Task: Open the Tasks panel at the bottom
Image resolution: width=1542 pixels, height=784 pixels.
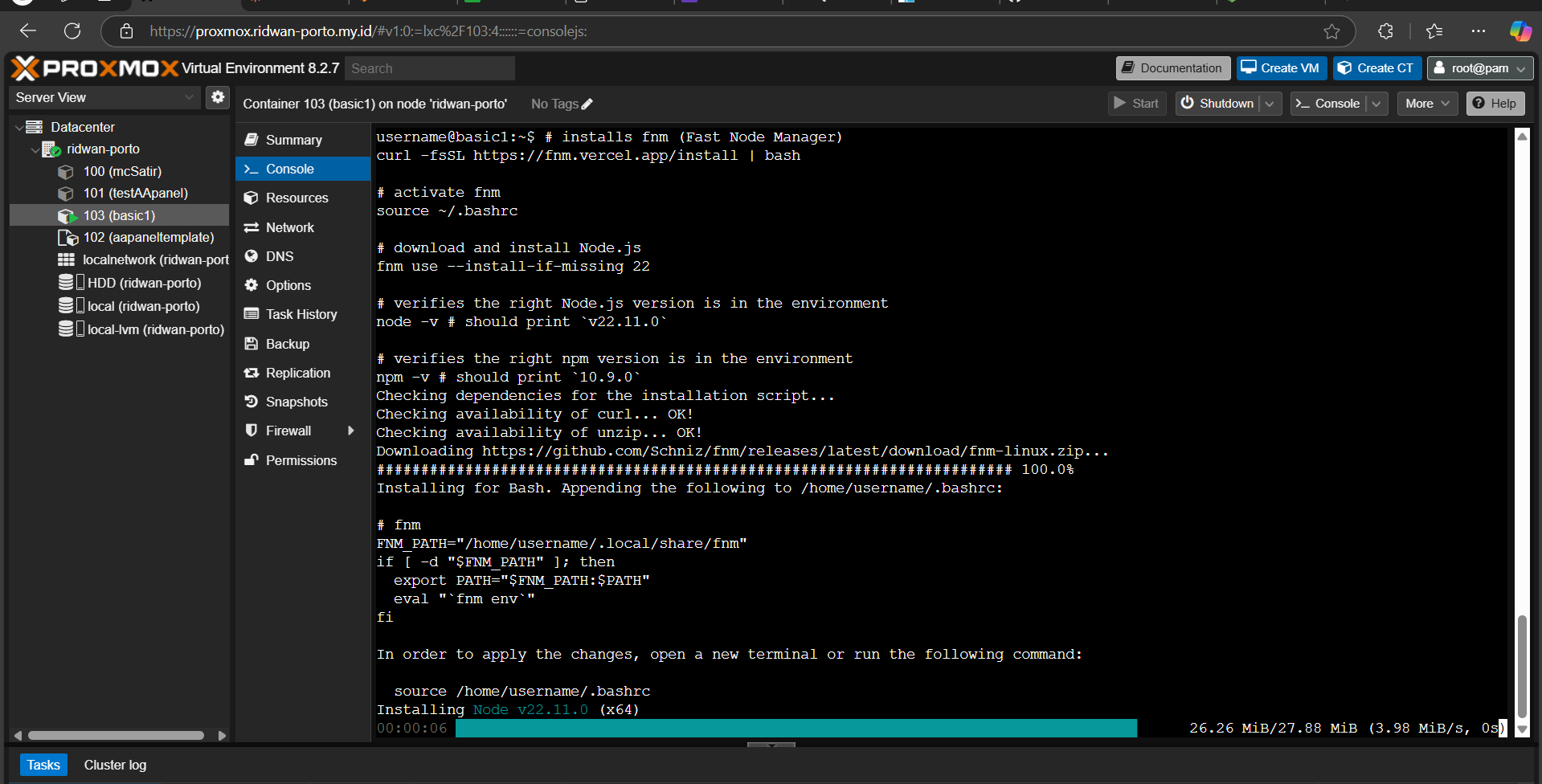Action: (43, 764)
